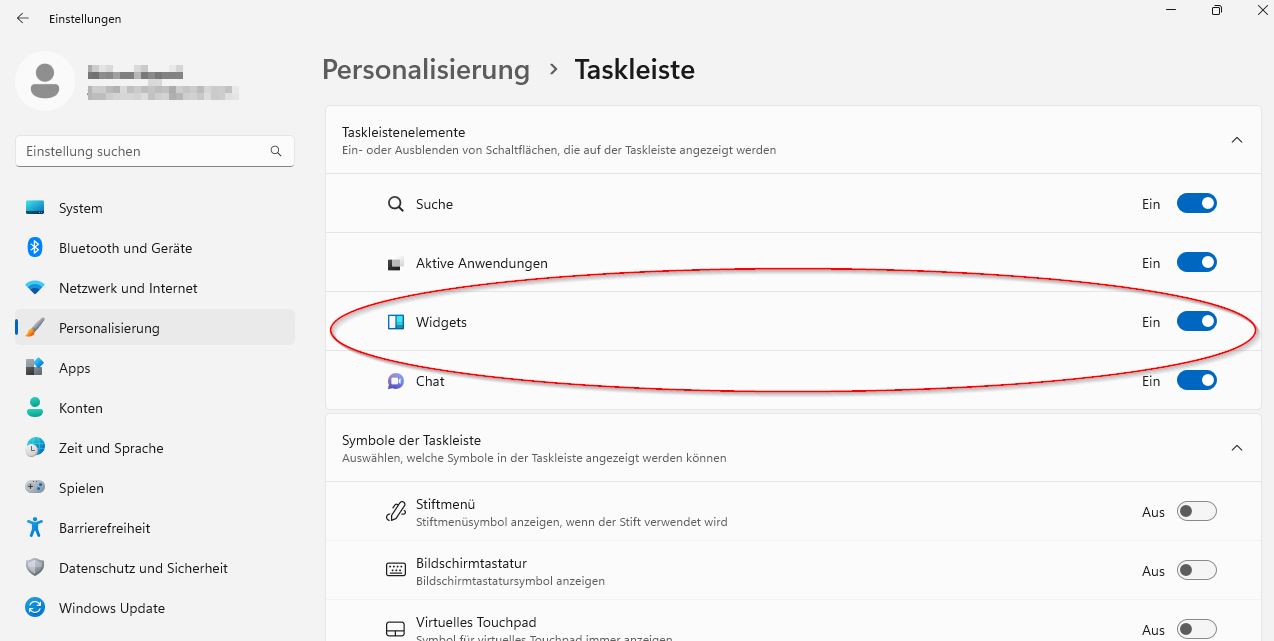Viewport: 1274px width, 641px height.
Task: Select Apps in the sidebar
Action: point(75,368)
